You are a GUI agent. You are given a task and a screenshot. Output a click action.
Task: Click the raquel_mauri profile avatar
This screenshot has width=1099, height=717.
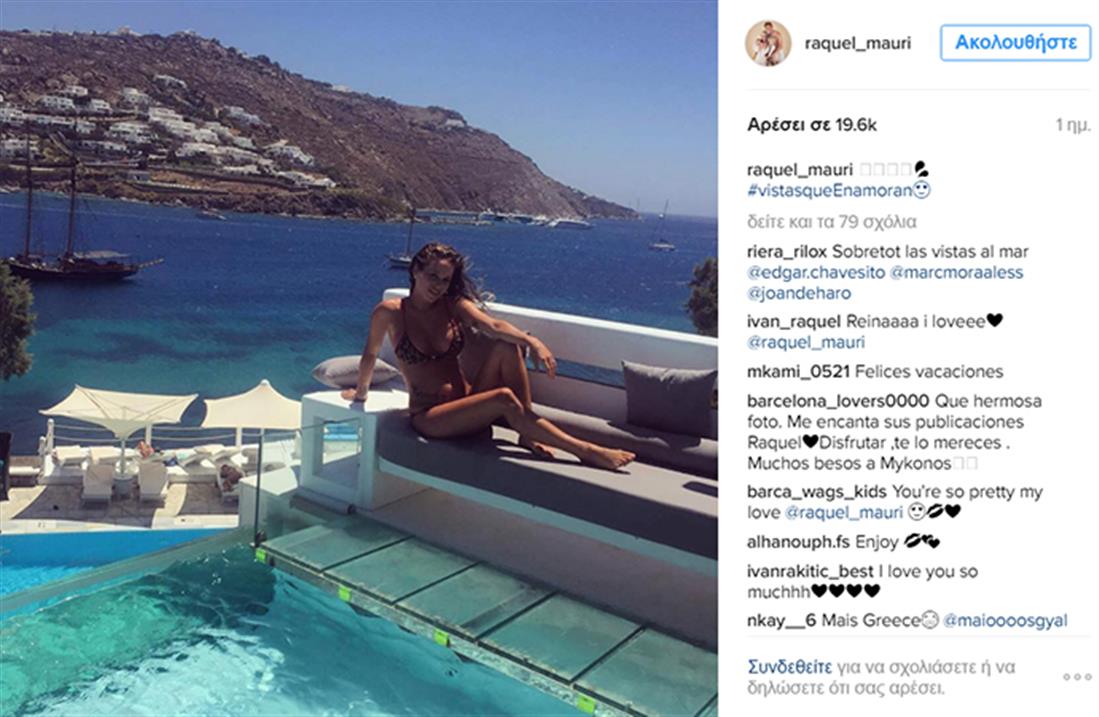(767, 43)
